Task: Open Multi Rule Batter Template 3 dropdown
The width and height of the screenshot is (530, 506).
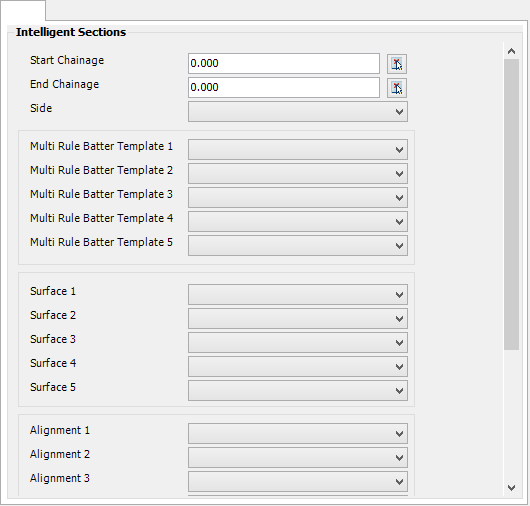Action: (298, 197)
